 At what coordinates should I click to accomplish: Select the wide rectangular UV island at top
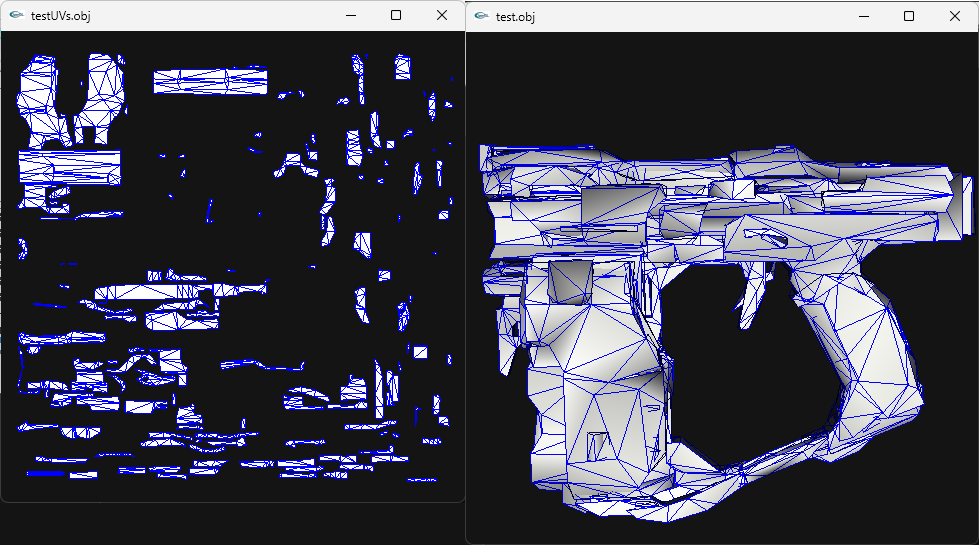coord(210,80)
